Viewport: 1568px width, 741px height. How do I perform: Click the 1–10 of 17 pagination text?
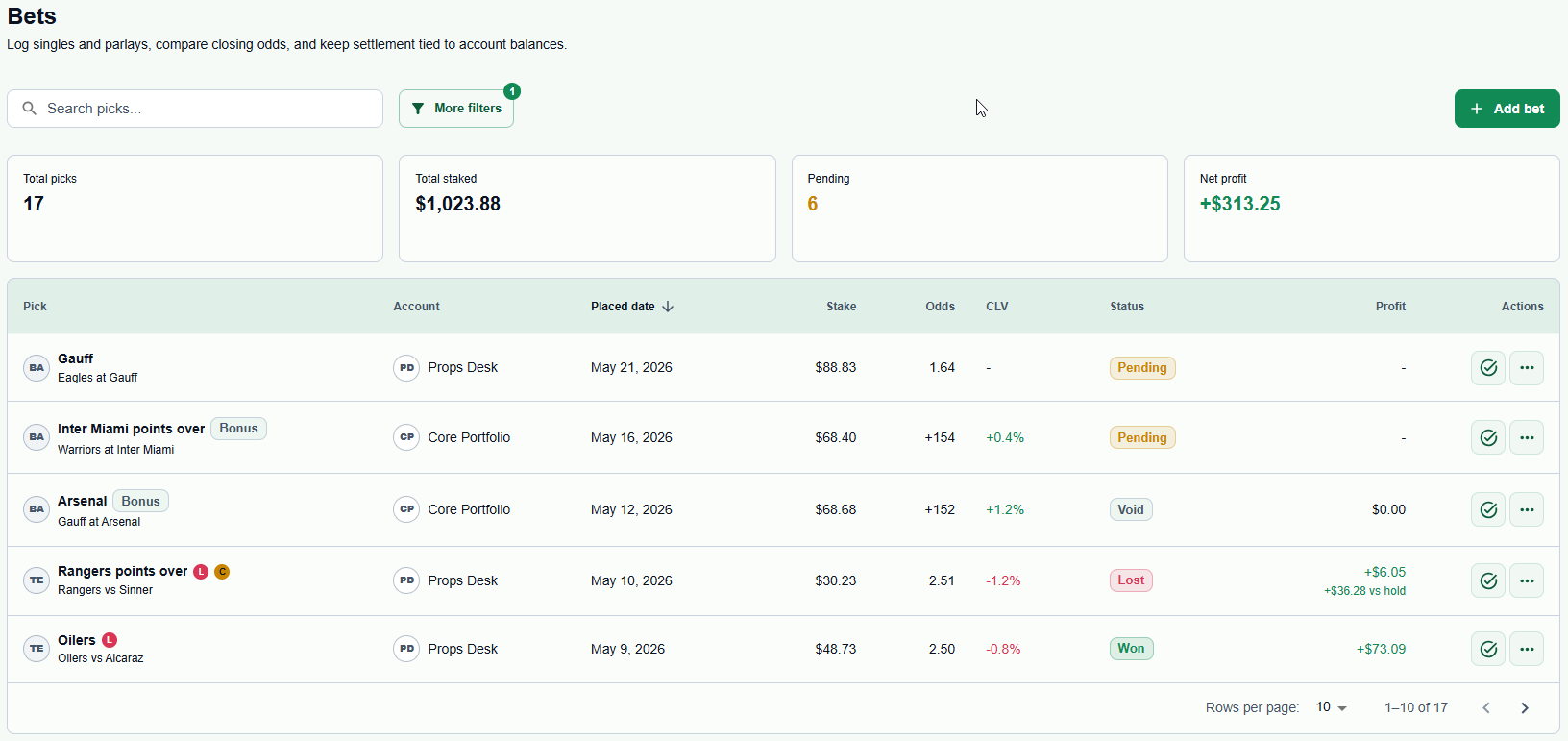[x=1416, y=707]
